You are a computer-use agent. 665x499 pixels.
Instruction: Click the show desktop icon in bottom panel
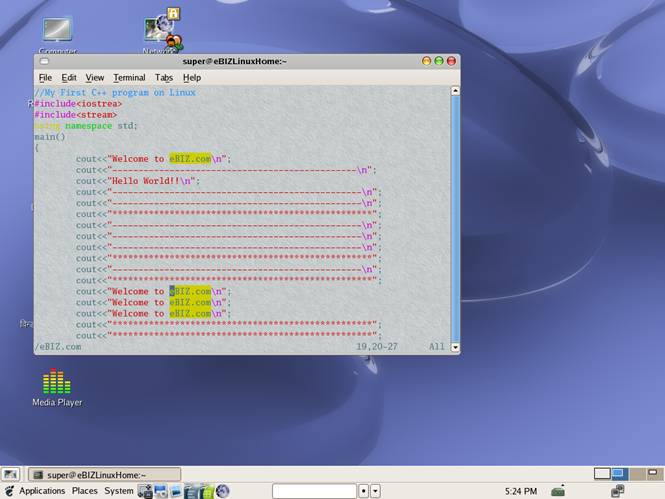tap(10, 474)
